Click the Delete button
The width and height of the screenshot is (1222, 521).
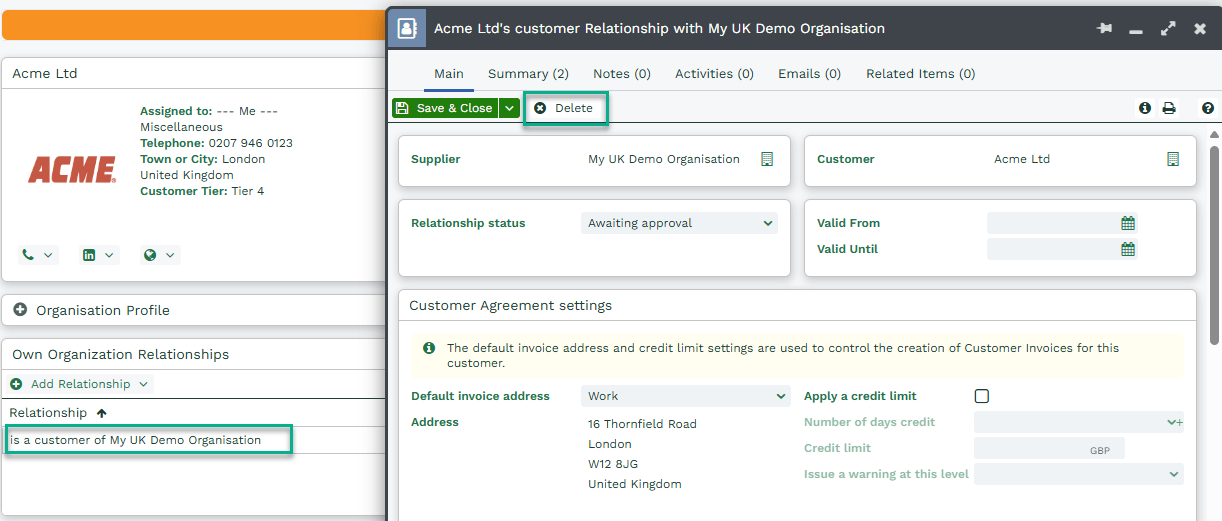point(564,108)
